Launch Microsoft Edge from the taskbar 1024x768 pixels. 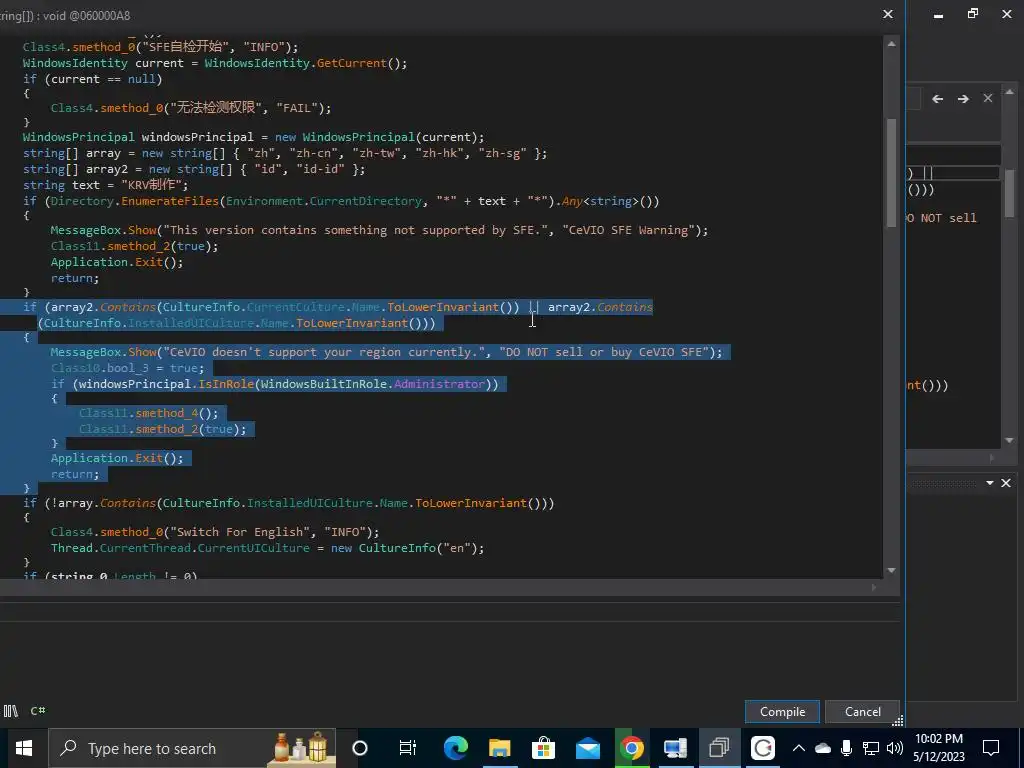[x=455, y=748]
